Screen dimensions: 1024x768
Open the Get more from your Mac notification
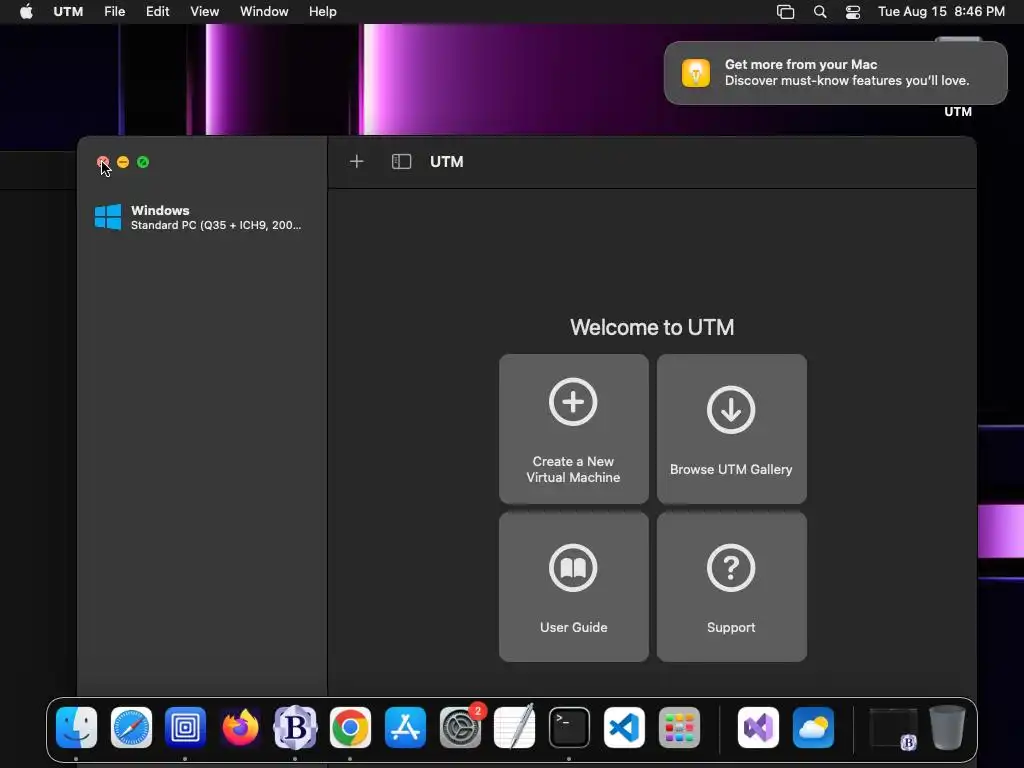point(835,72)
